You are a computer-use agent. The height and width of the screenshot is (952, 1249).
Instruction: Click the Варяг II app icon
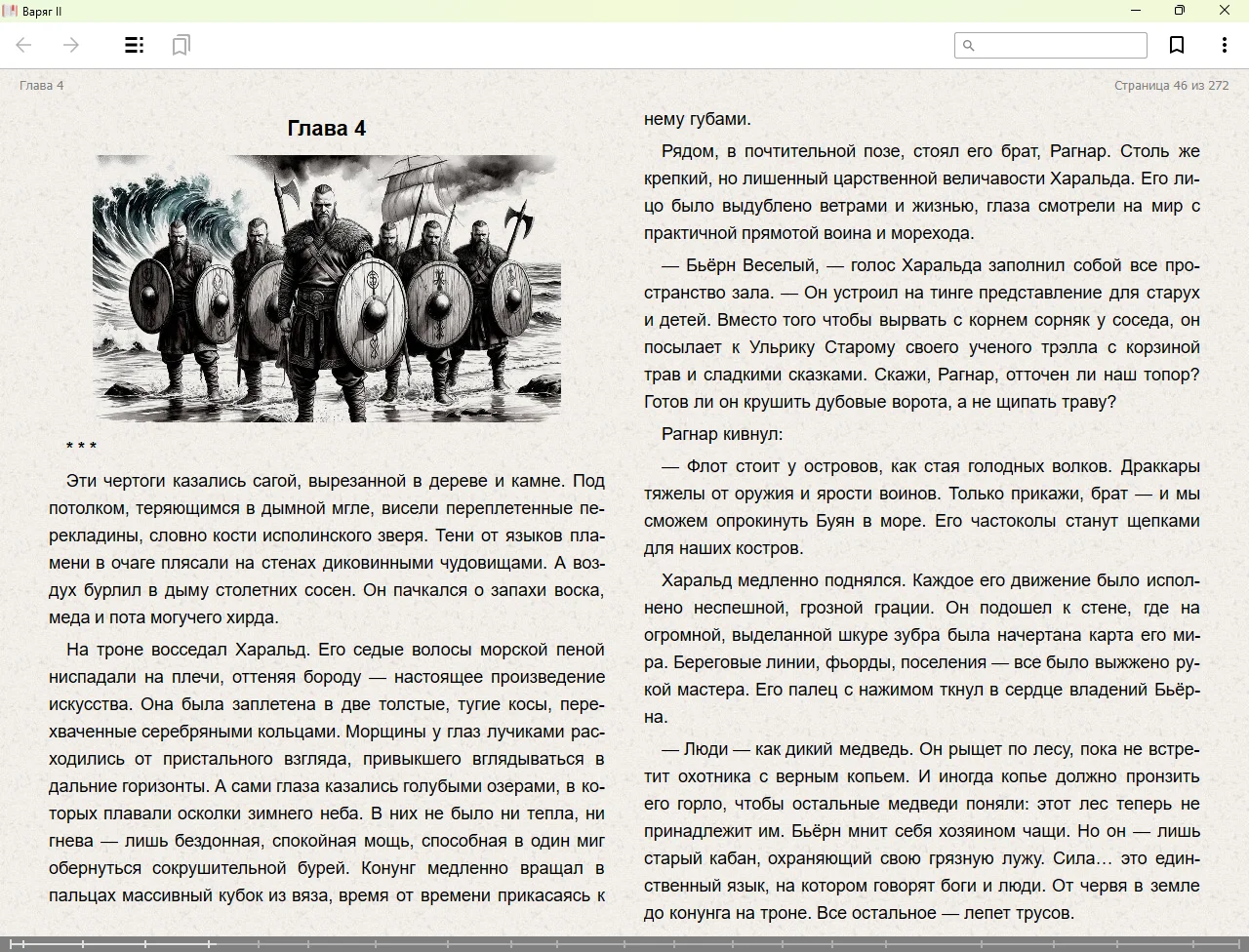coord(10,11)
